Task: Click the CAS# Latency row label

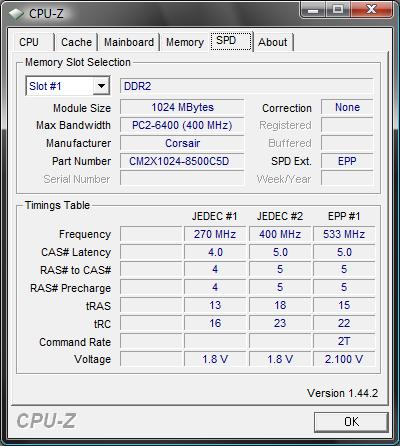Action: pyautogui.click(x=76, y=252)
